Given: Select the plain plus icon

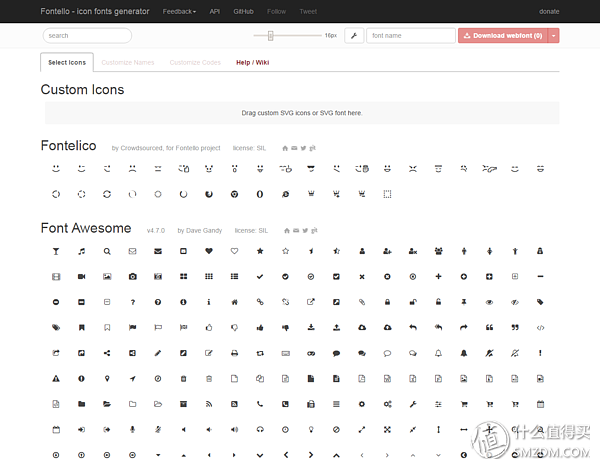Looking at the screenshot, I should tap(439, 277).
